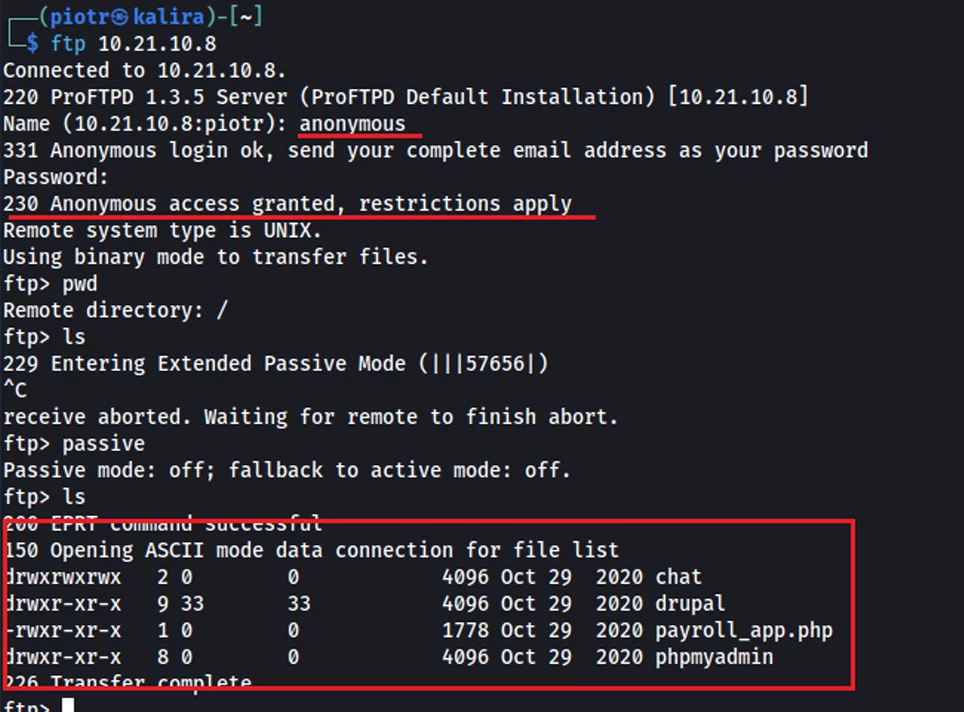Click the "230 Anonymous access granted" line

[287, 204]
